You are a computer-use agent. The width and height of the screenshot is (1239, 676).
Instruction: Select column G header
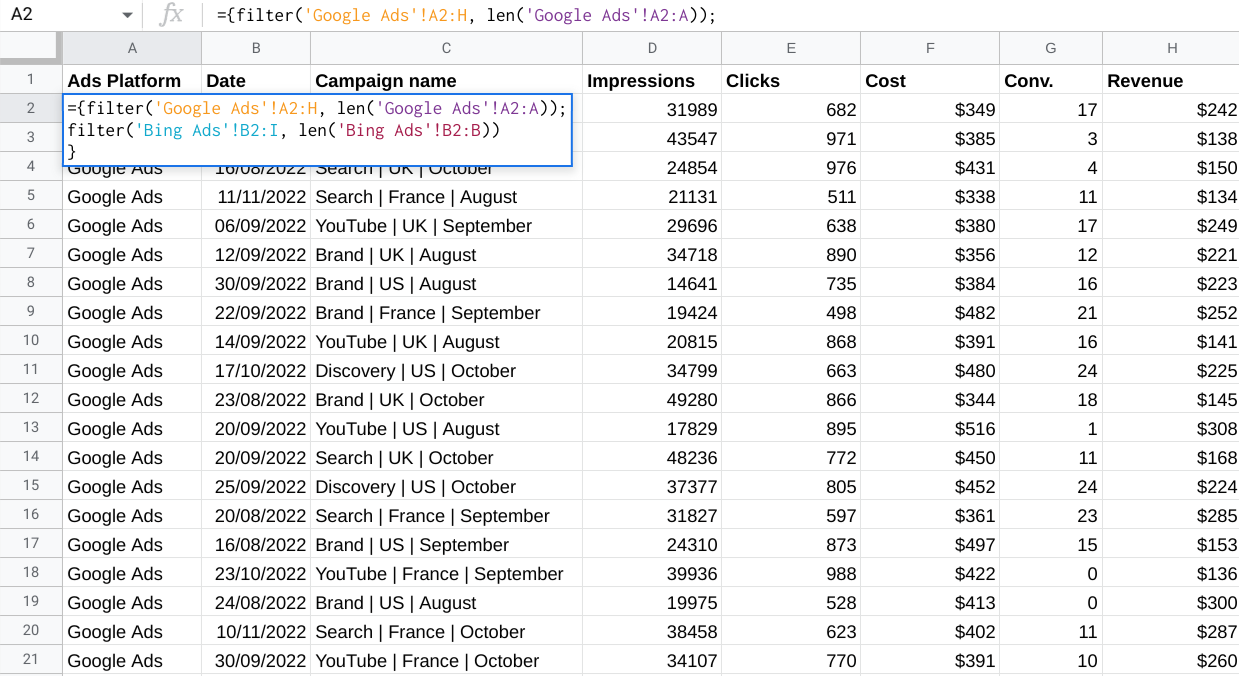(1051, 48)
